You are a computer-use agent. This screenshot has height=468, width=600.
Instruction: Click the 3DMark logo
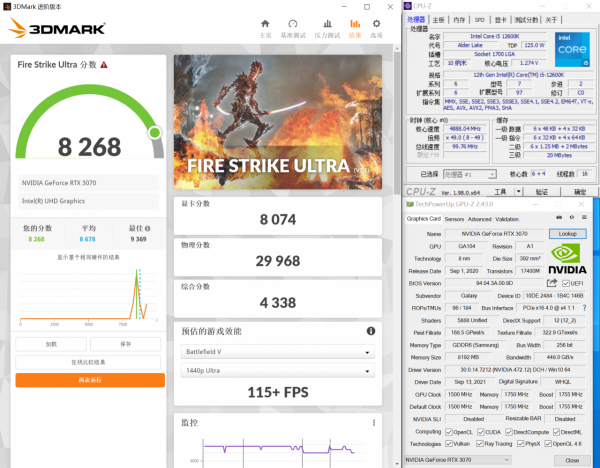(x=56, y=28)
